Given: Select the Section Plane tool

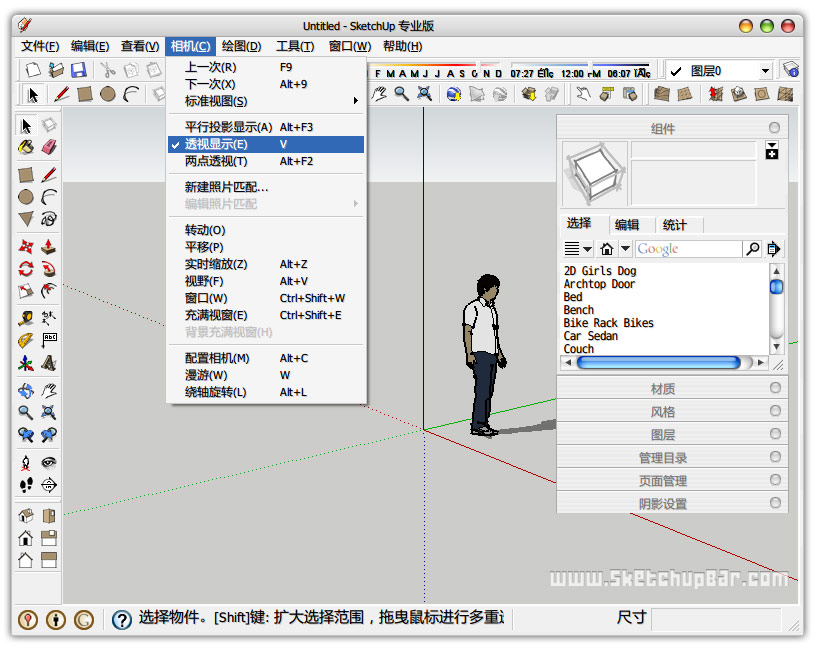Looking at the screenshot, I should point(49,485).
